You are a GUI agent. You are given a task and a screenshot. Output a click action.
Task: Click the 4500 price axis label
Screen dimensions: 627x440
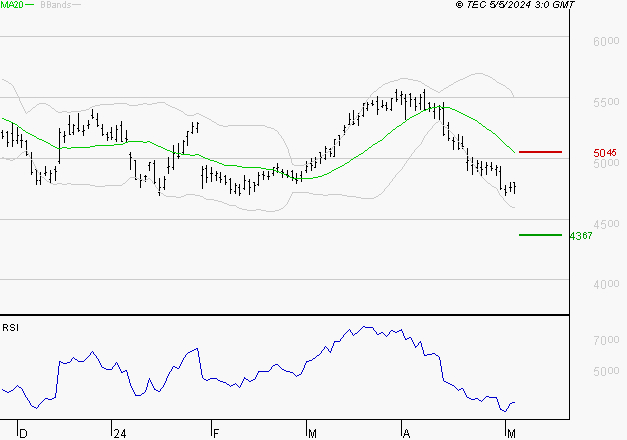[606, 224]
